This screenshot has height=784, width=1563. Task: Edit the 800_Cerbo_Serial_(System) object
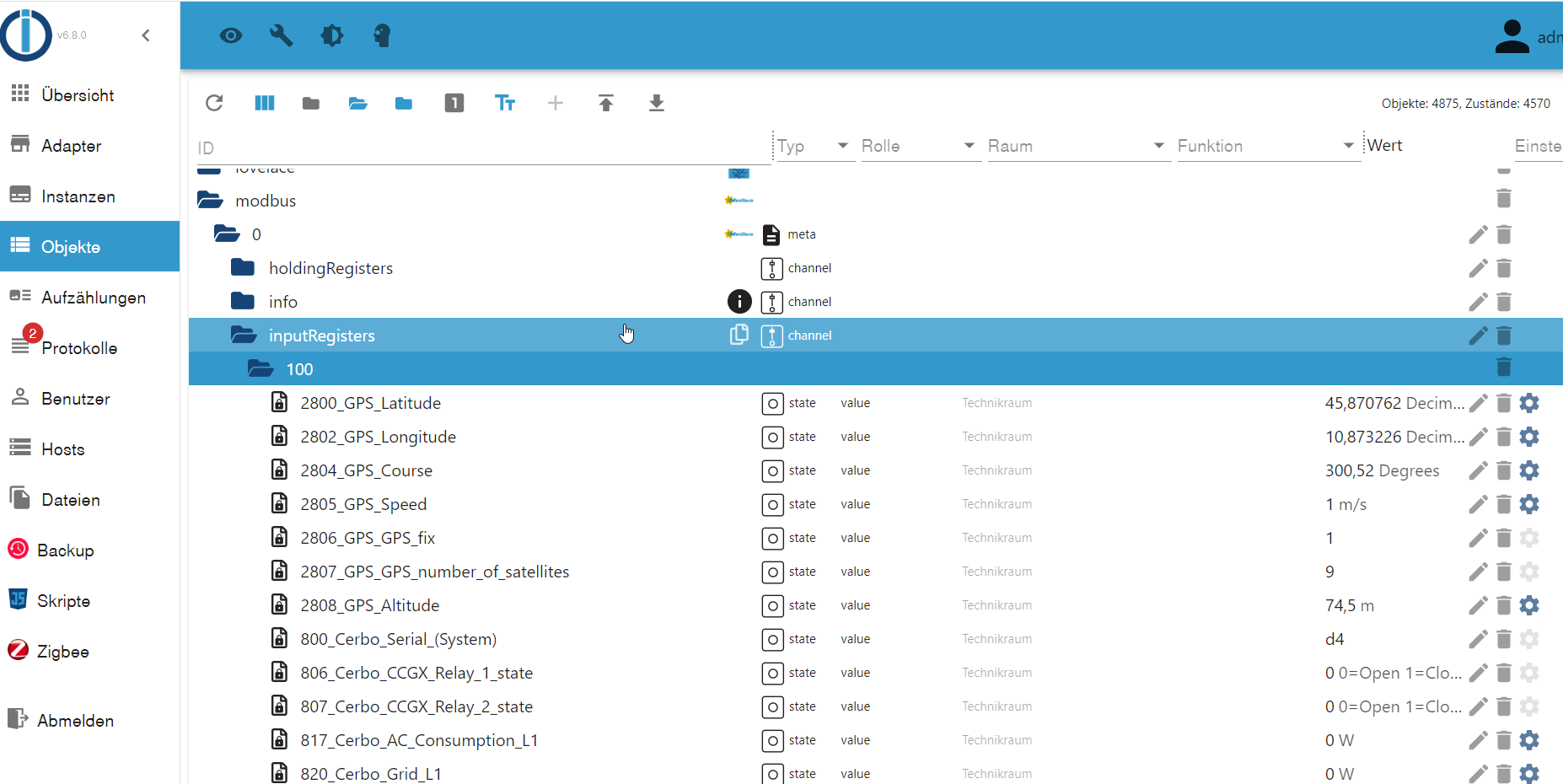(1478, 639)
